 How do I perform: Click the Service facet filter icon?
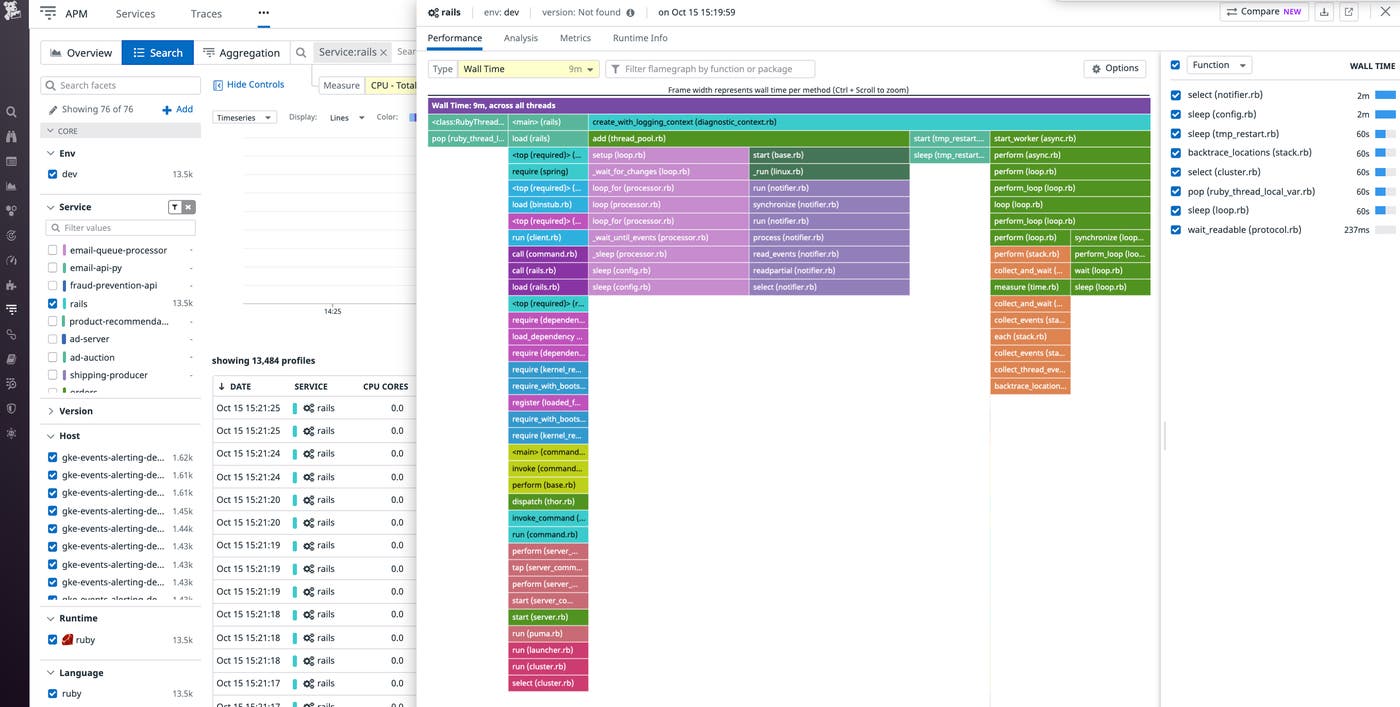point(174,207)
